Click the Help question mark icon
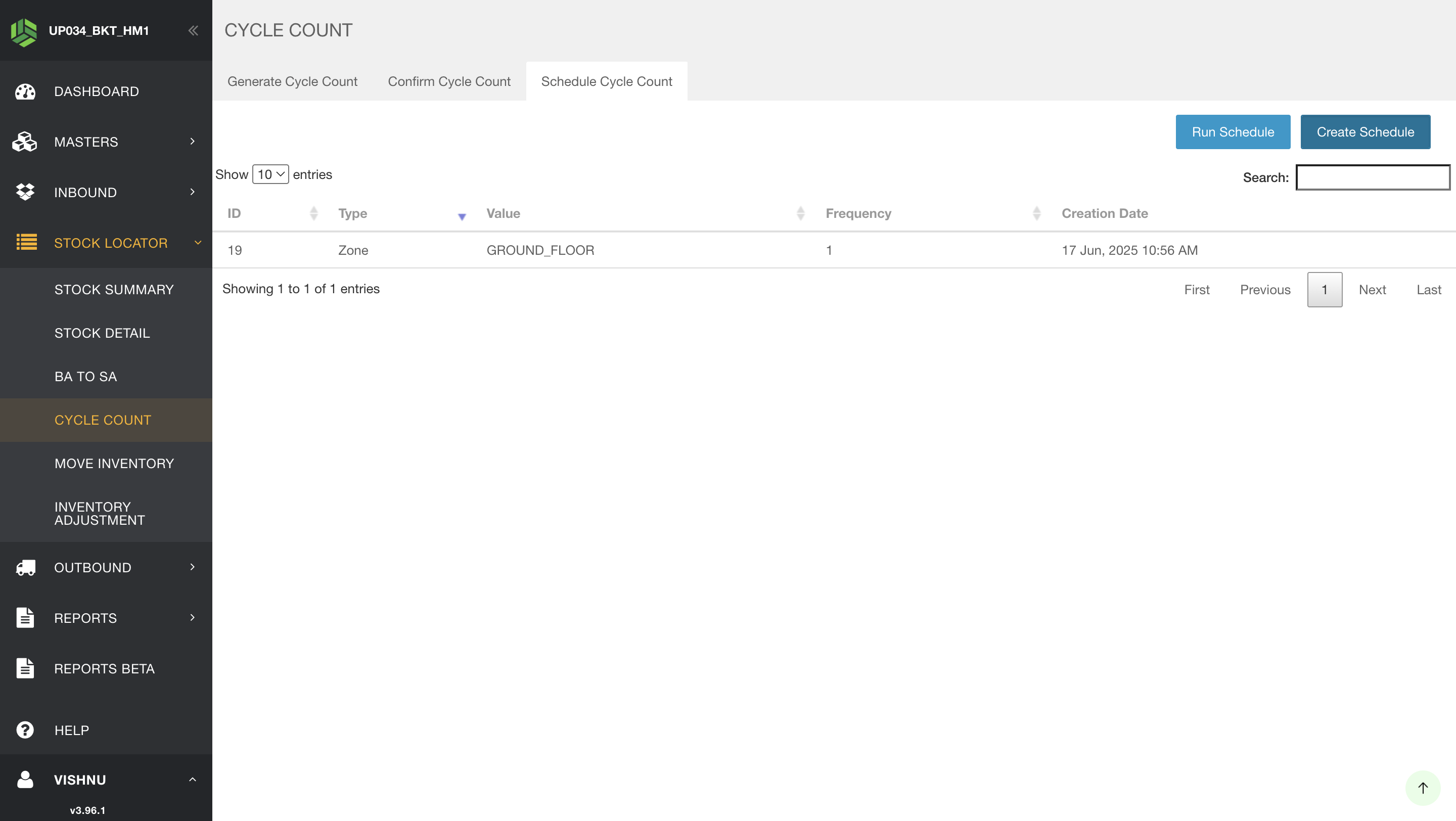This screenshot has height=821, width=1456. 25,730
